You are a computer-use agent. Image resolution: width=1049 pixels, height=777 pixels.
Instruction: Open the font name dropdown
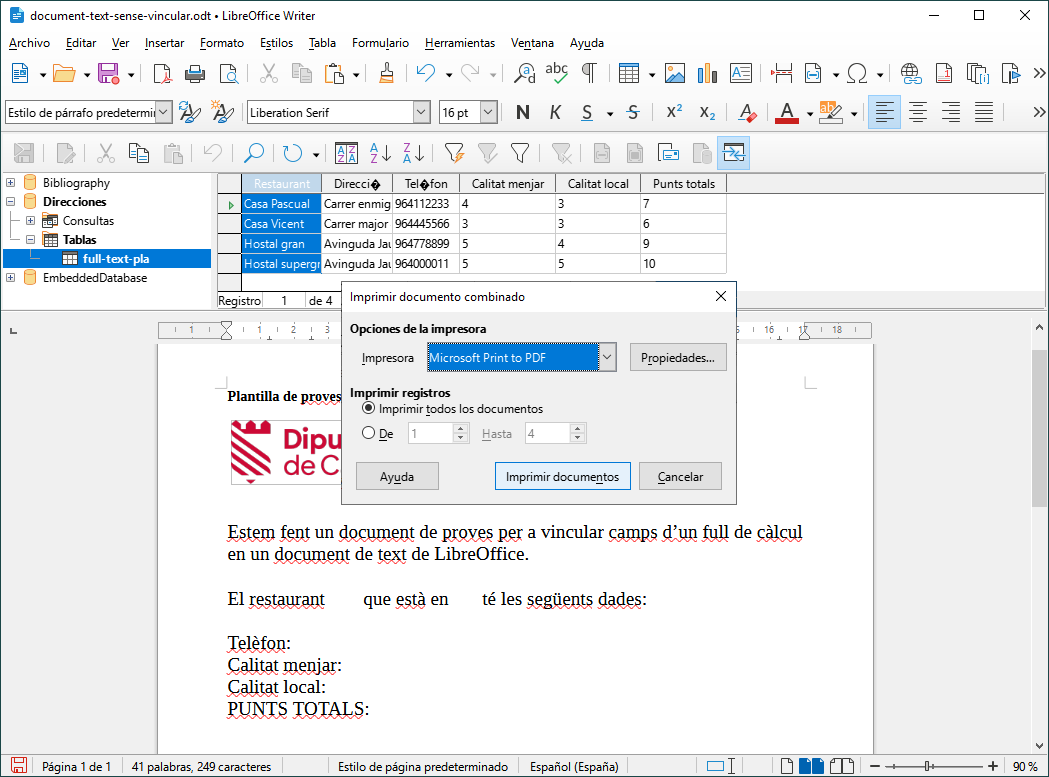(x=421, y=112)
